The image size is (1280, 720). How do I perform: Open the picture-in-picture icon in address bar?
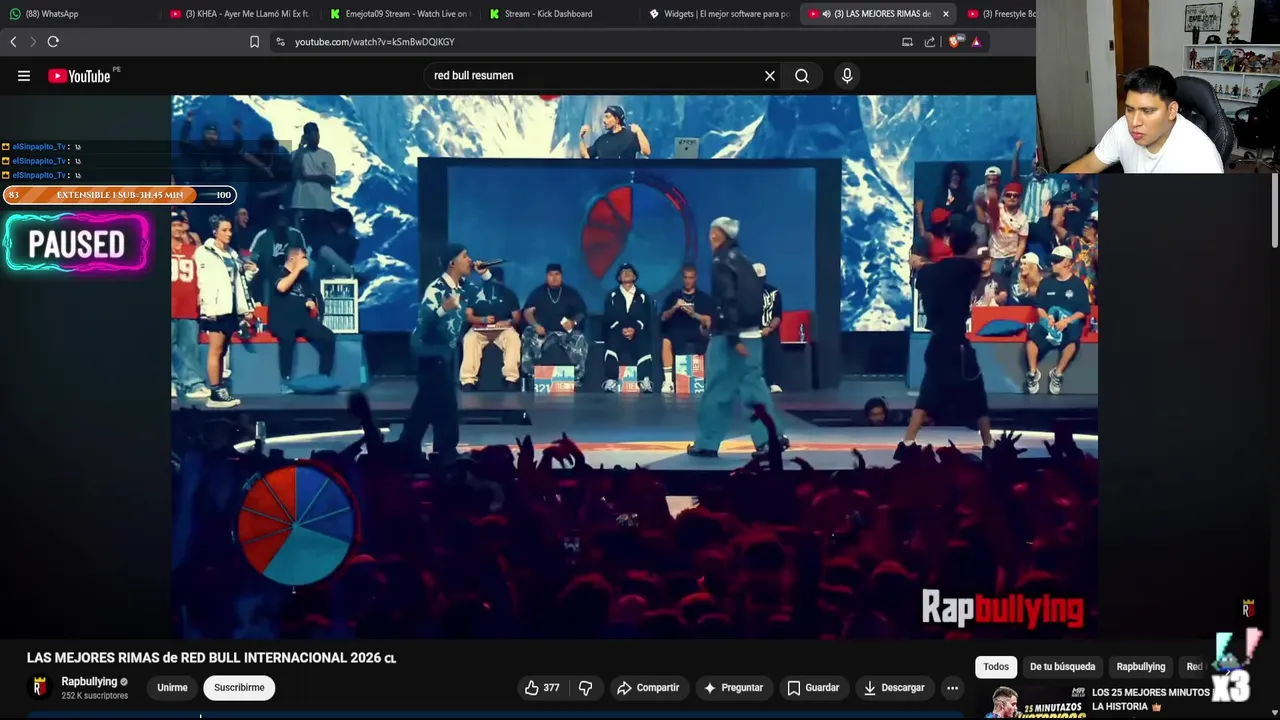tap(907, 42)
